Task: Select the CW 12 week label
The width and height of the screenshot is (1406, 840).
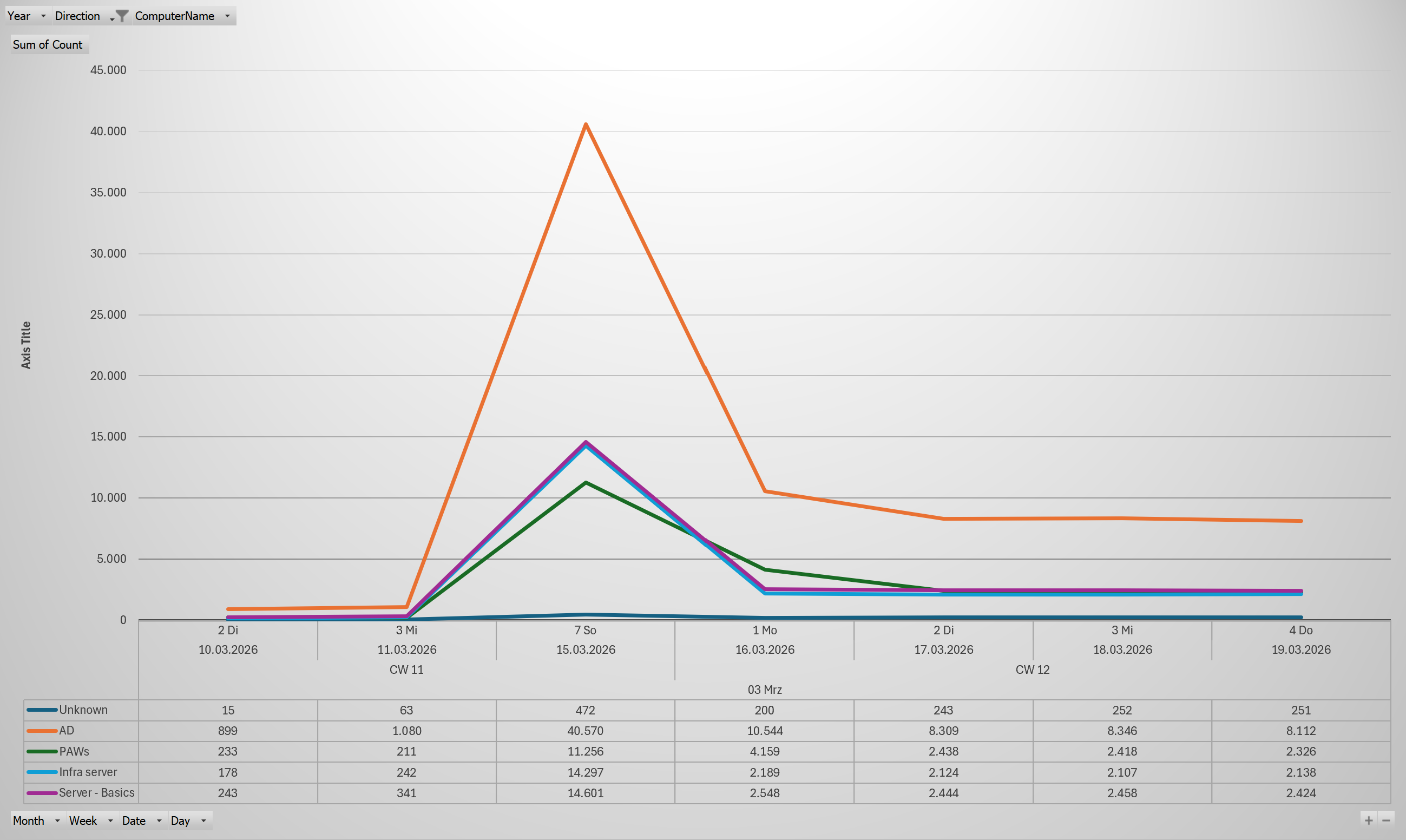Action: click(1032, 670)
